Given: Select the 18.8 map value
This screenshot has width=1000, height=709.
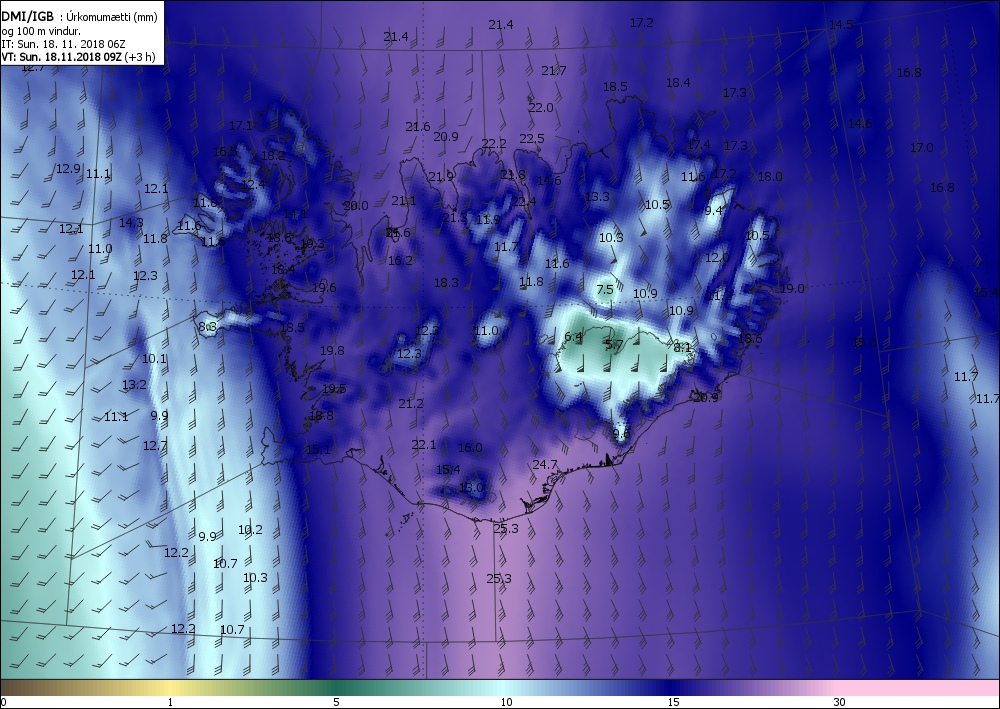Looking at the screenshot, I should coord(321,416).
